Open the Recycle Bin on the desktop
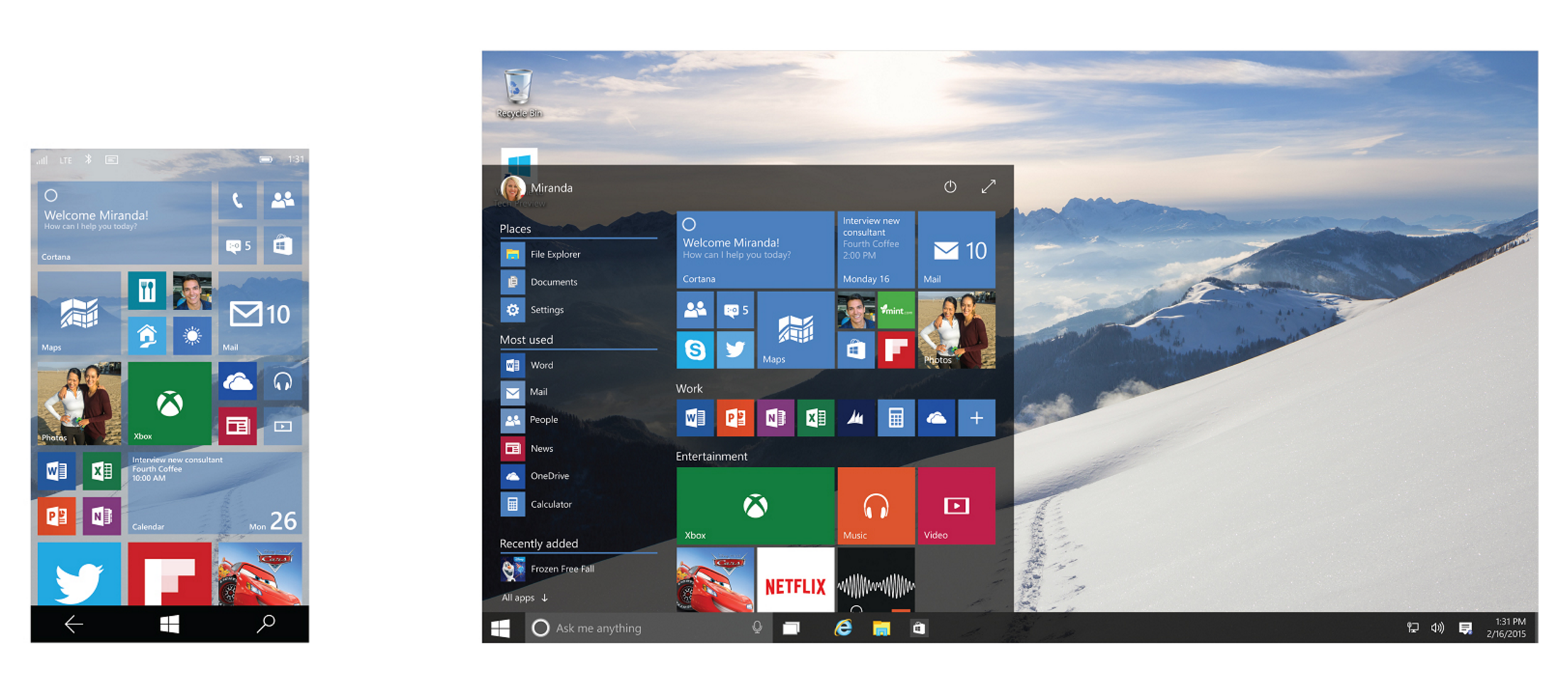1568x679 pixels. point(518,93)
